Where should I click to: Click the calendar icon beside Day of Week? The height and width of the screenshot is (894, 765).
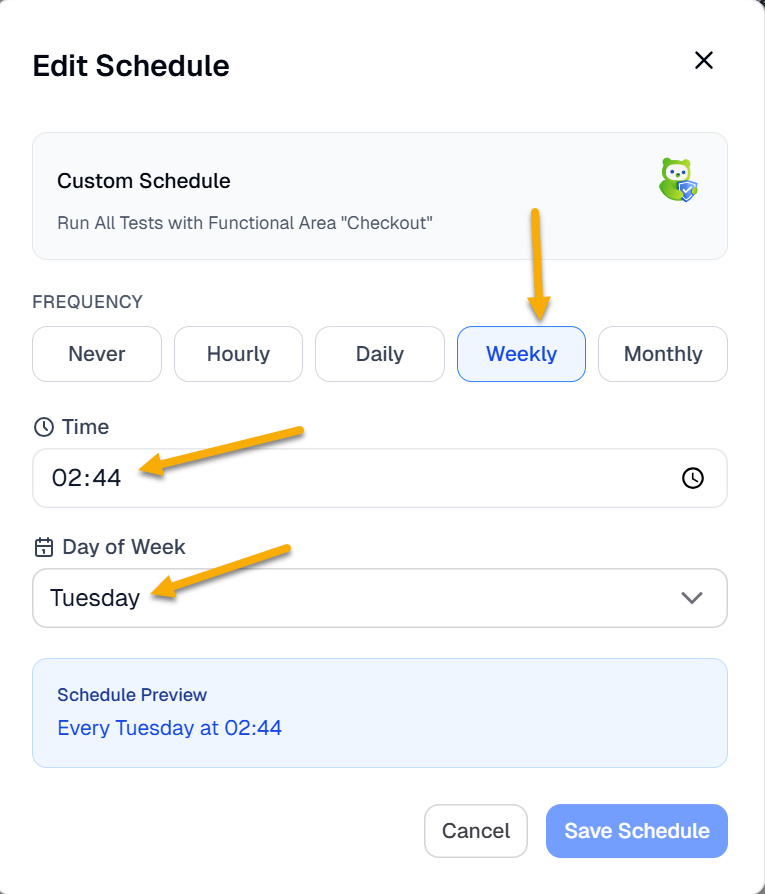click(43, 547)
